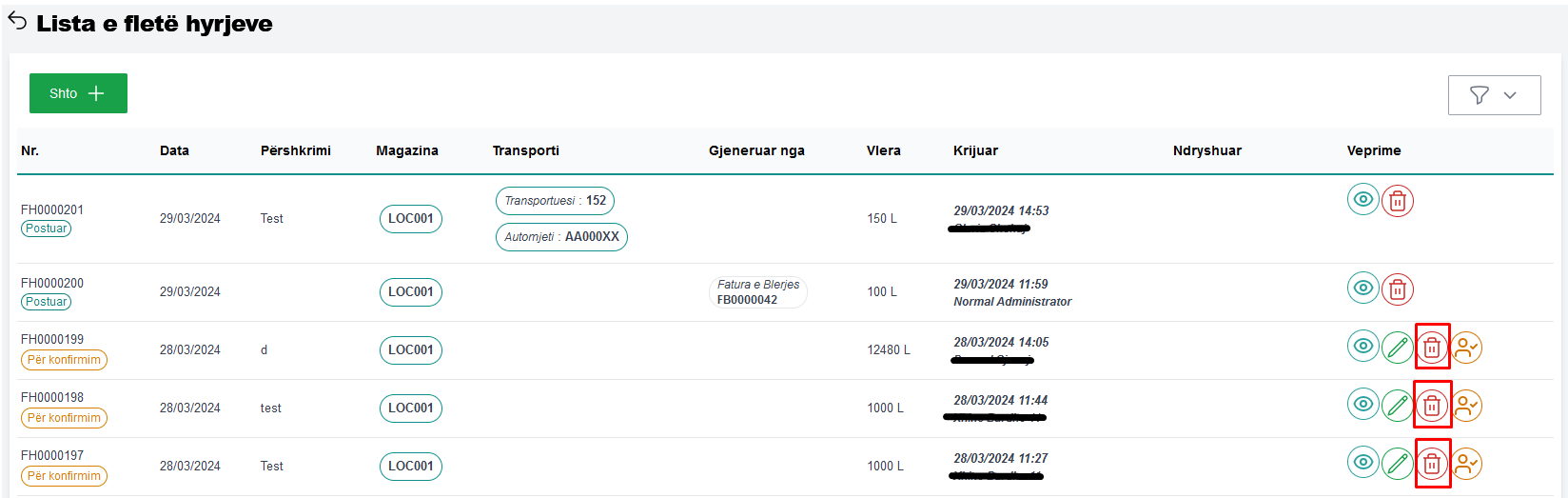The width and height of the screenshot is (1568, 498).
Task: Click the Postuar status badge of FH0000200
Action: pos(47,302)
